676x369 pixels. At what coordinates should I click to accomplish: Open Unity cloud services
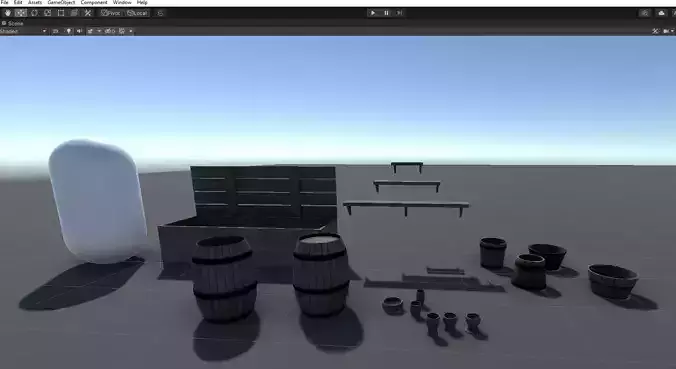(x=661, y=13)
